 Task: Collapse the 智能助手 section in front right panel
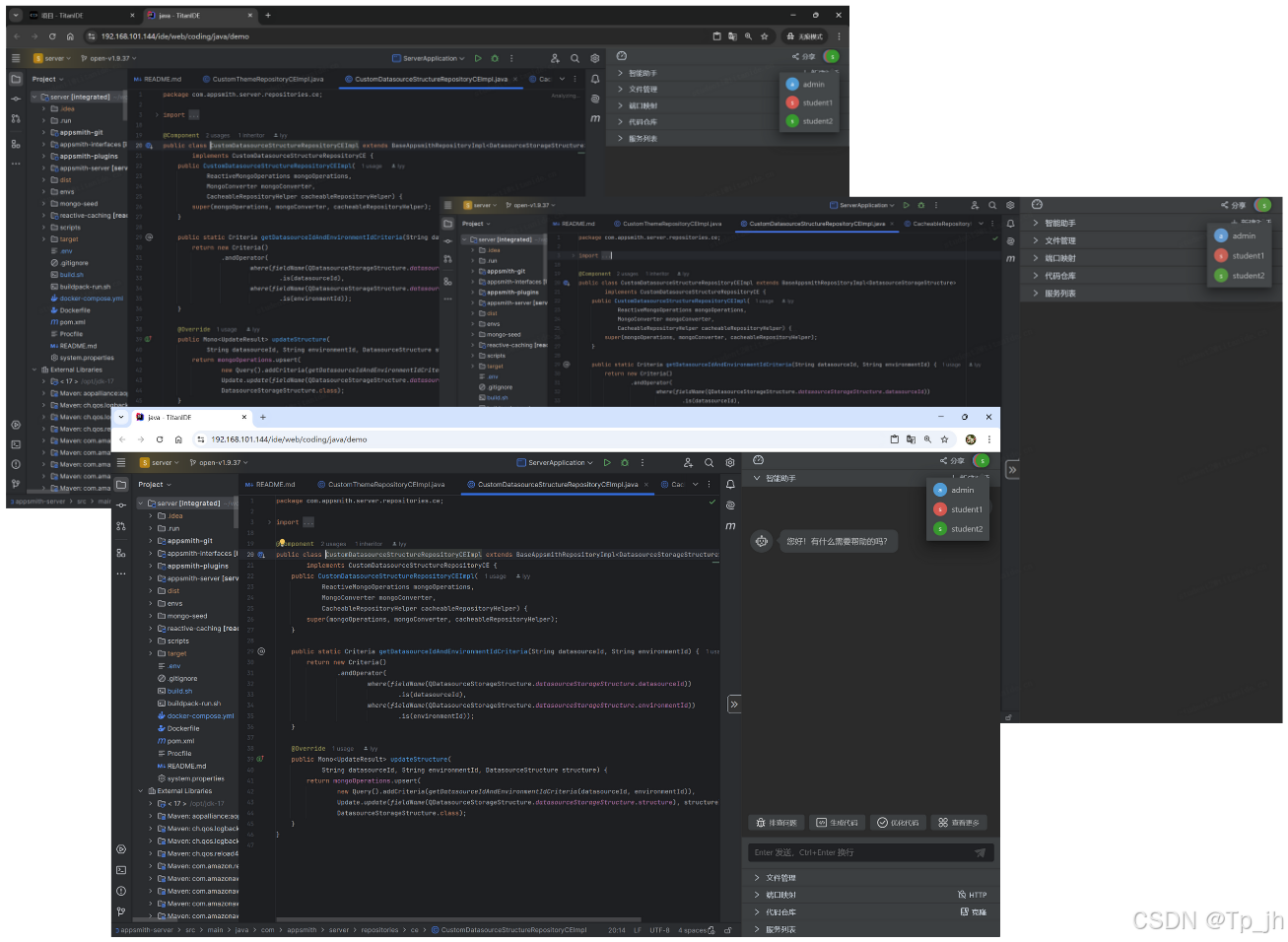coord(757,478)
